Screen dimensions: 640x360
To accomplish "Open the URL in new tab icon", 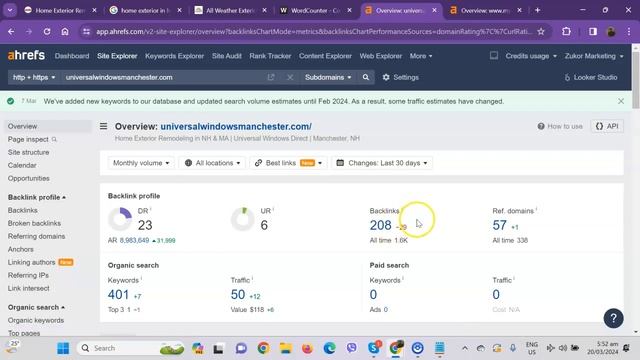I will pos(271,77).
